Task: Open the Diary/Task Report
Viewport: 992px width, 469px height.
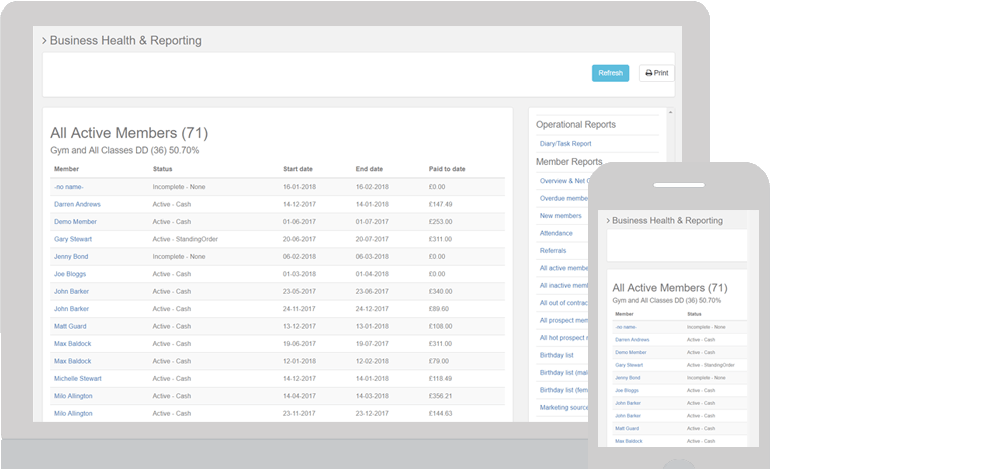Action: [x=565, y=144]
